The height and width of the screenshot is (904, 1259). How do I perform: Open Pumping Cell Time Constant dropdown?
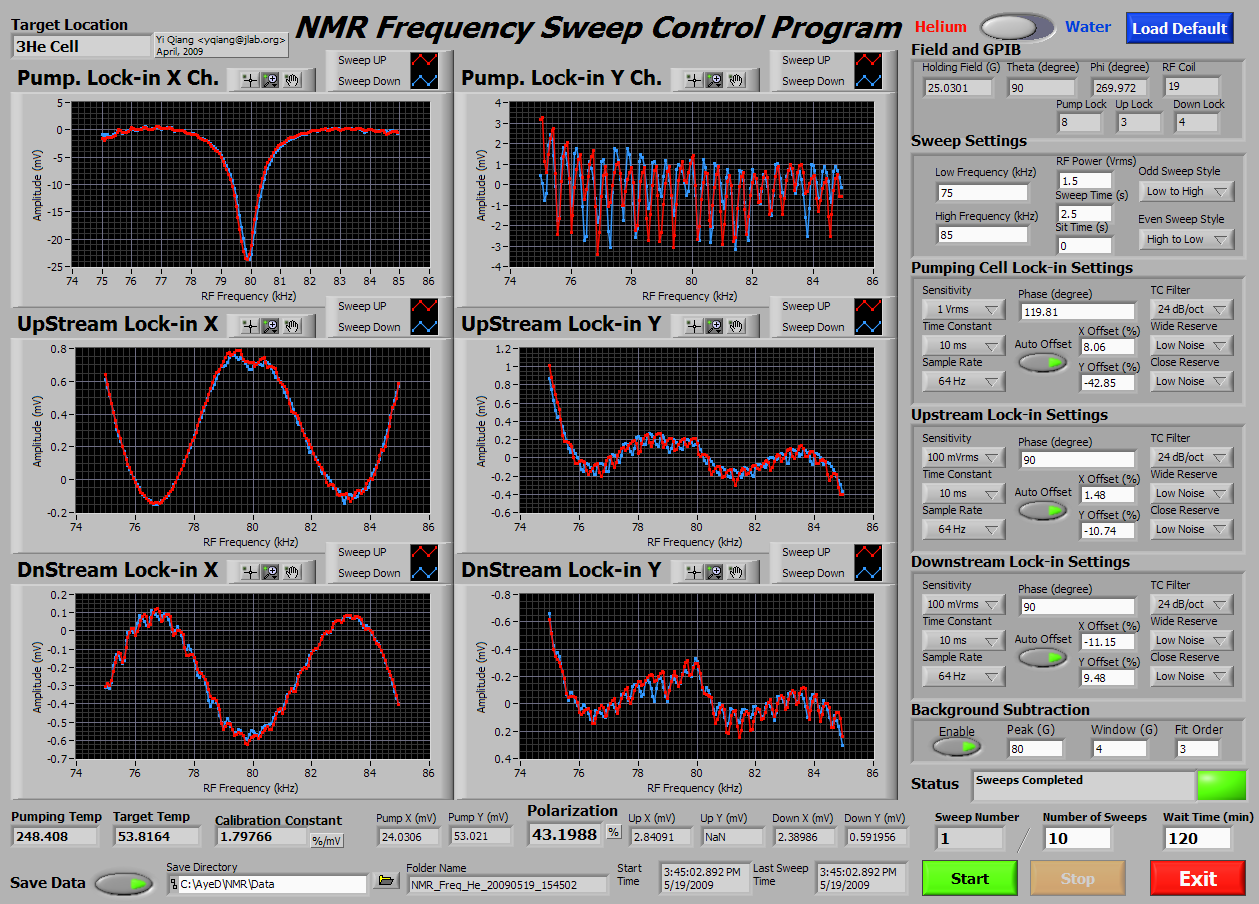(x=963, y=345)
